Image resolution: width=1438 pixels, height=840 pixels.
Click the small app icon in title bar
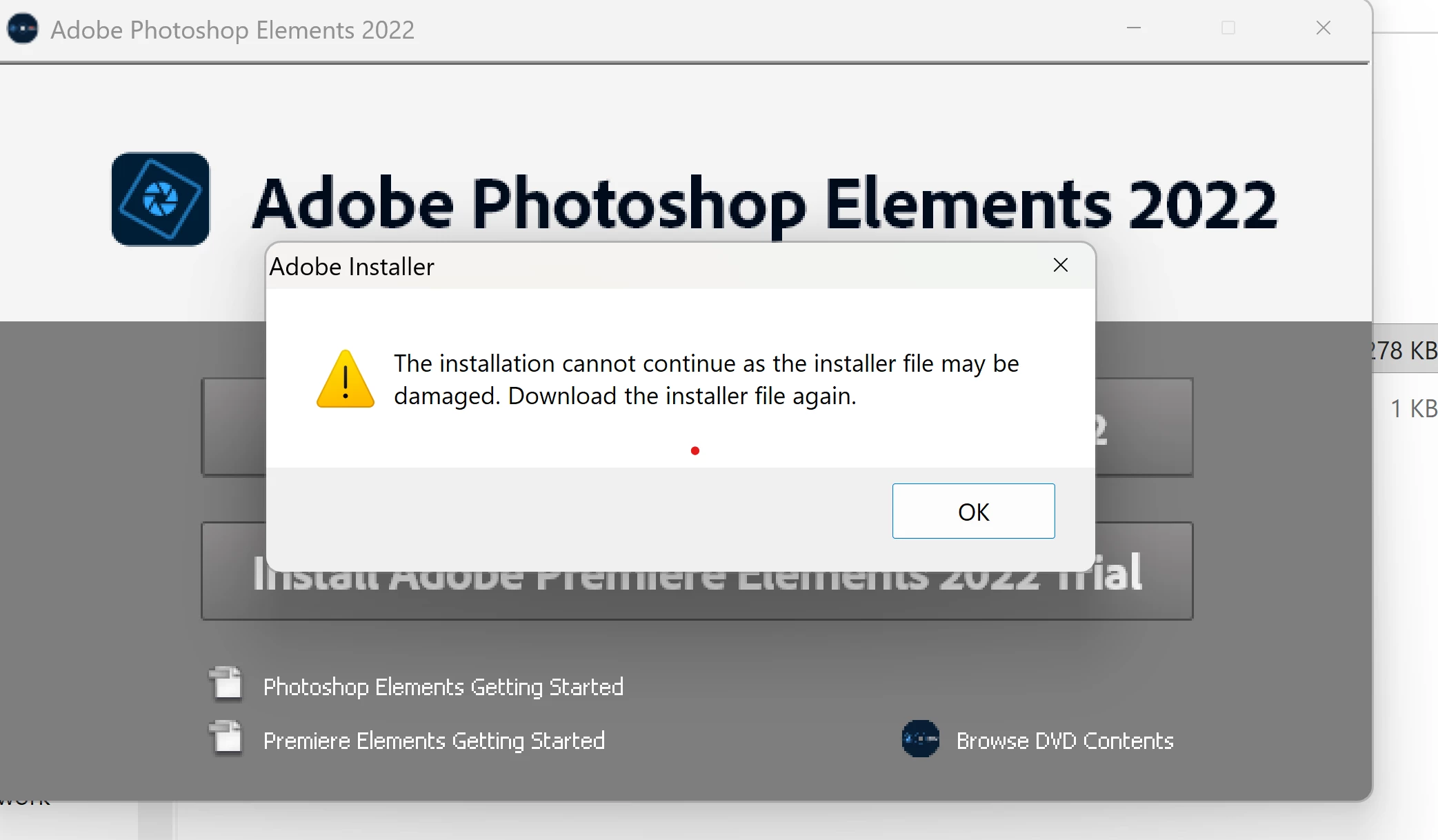click(x=23, y=29)
